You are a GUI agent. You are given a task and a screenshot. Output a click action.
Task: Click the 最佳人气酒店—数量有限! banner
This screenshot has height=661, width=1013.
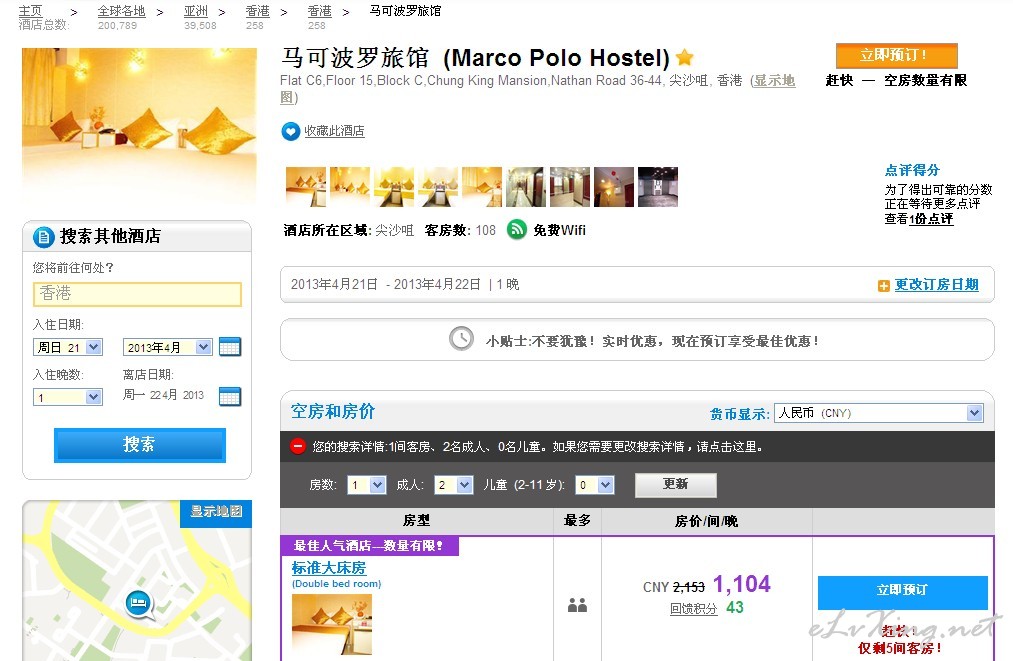point(370,546)
